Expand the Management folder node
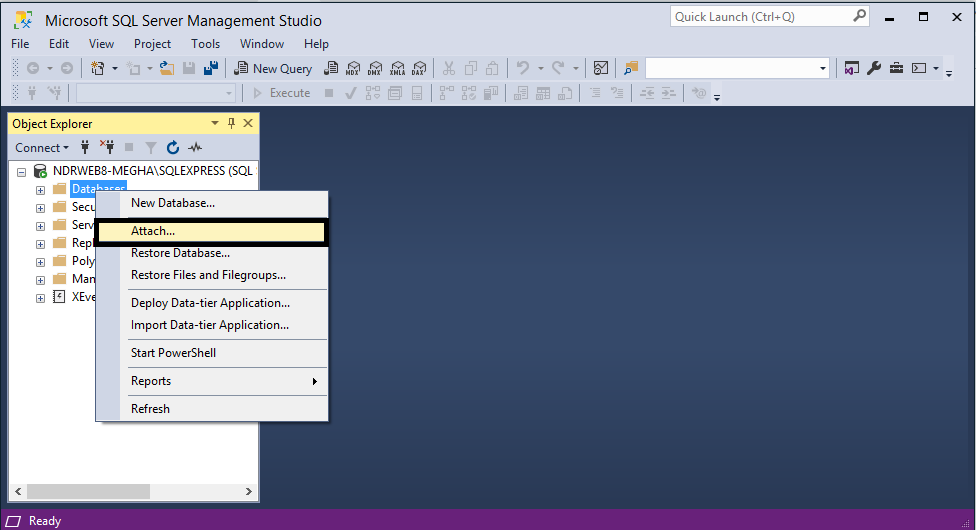Screen dimensions: 976x530 [x=40, y=280]
